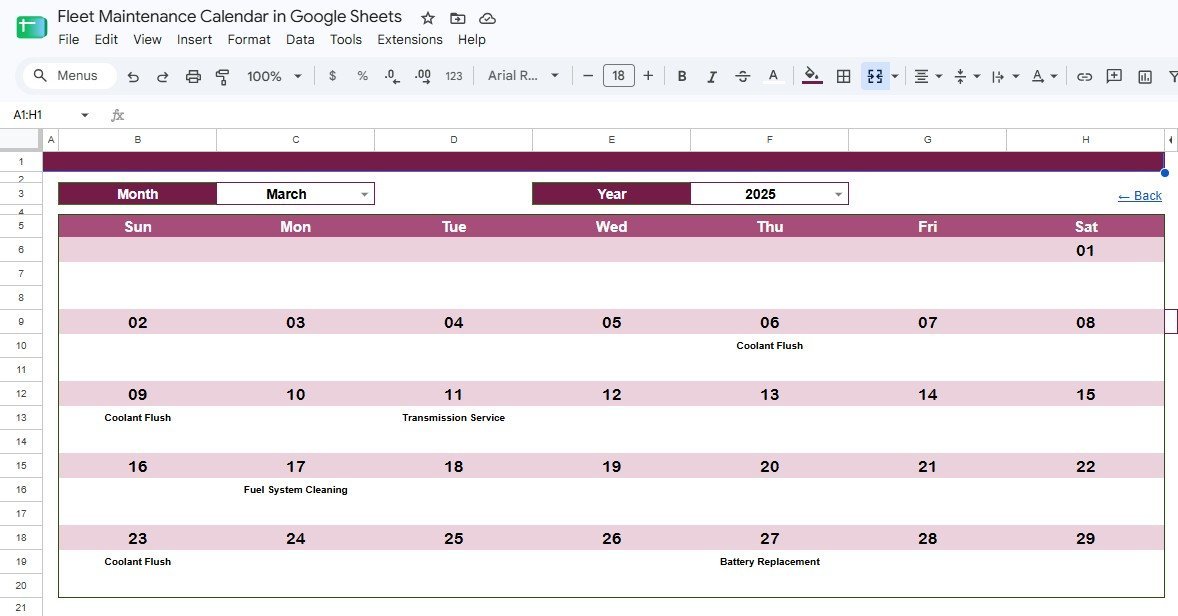This screenshot has width=1178, height=616.
Task: Open the Help menu
Action: (472, 39)
